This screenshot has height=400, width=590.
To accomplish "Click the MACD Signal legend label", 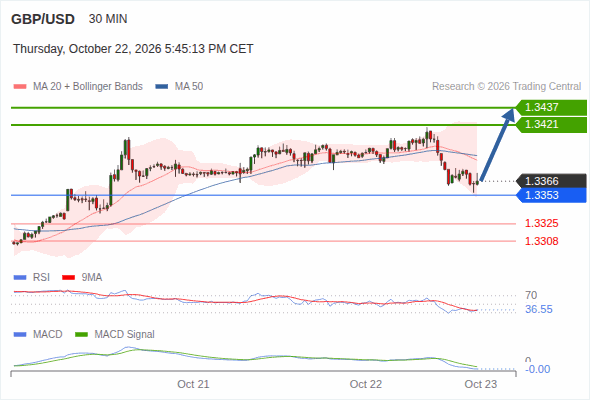I will [x=125, y=335].
